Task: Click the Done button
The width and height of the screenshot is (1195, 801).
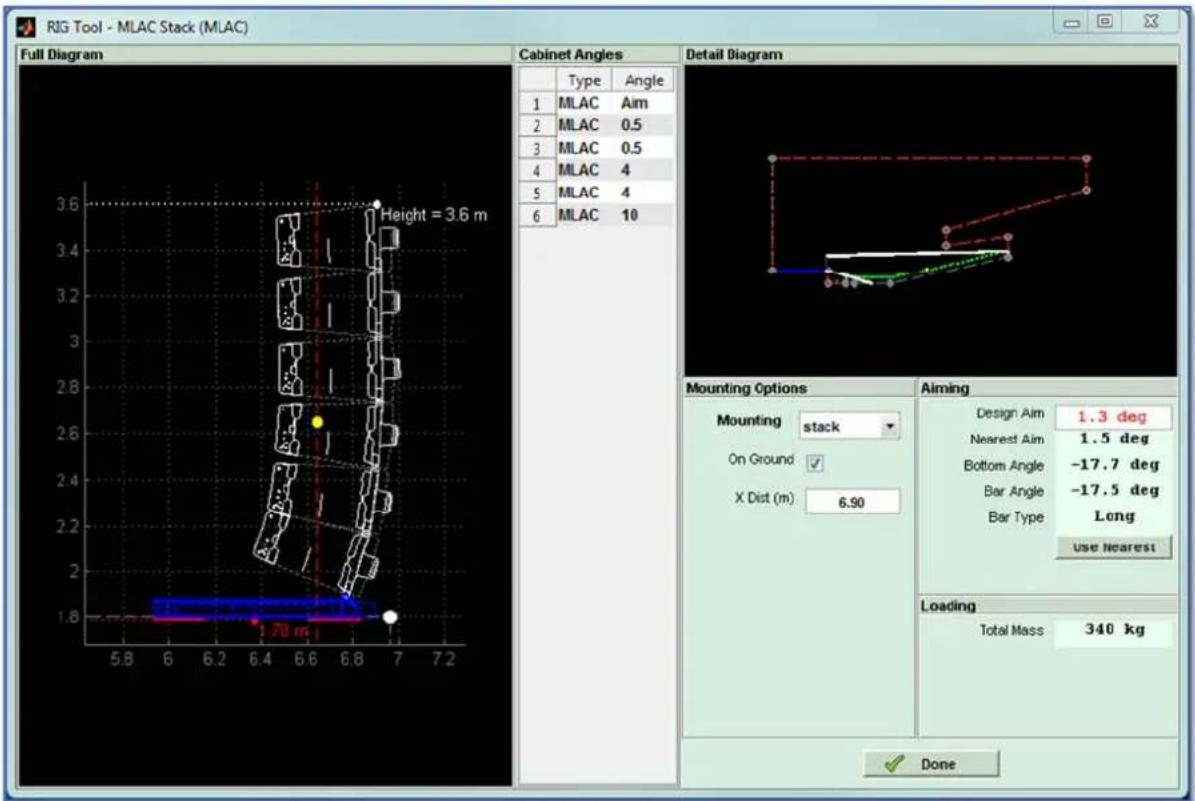Action: (931, 764)
